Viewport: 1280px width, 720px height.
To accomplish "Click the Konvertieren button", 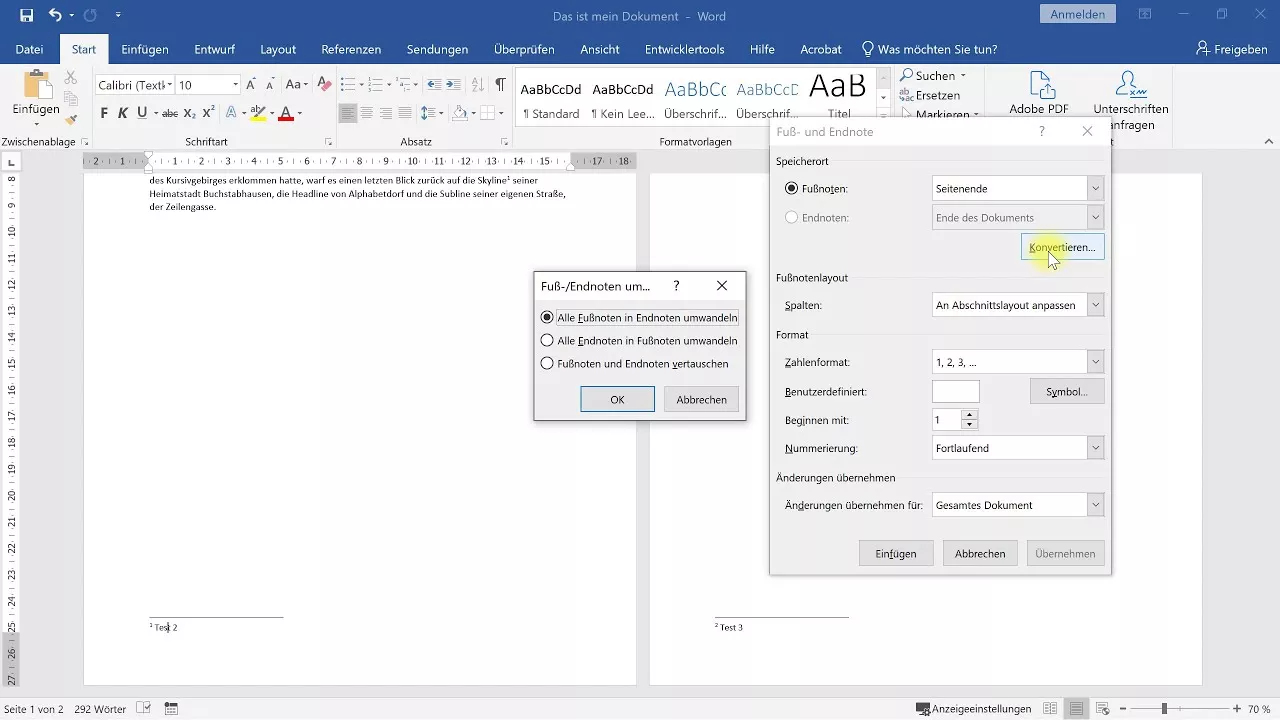I will tap(1062, 247).
